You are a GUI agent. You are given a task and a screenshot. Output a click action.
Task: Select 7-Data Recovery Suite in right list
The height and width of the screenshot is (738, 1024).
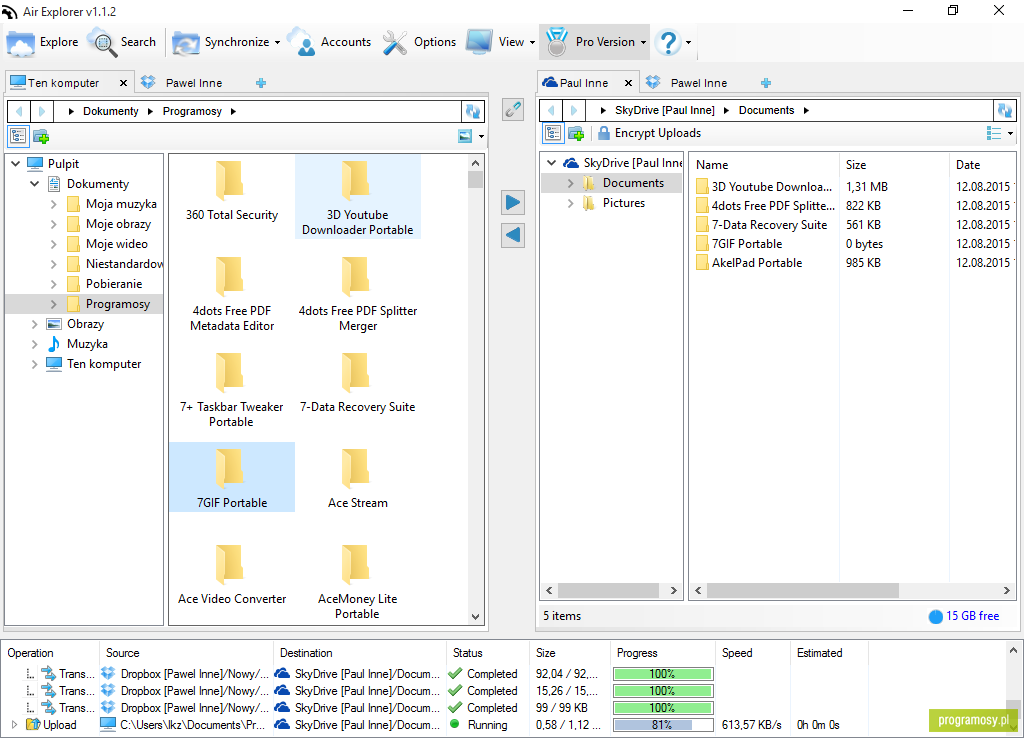769,225
